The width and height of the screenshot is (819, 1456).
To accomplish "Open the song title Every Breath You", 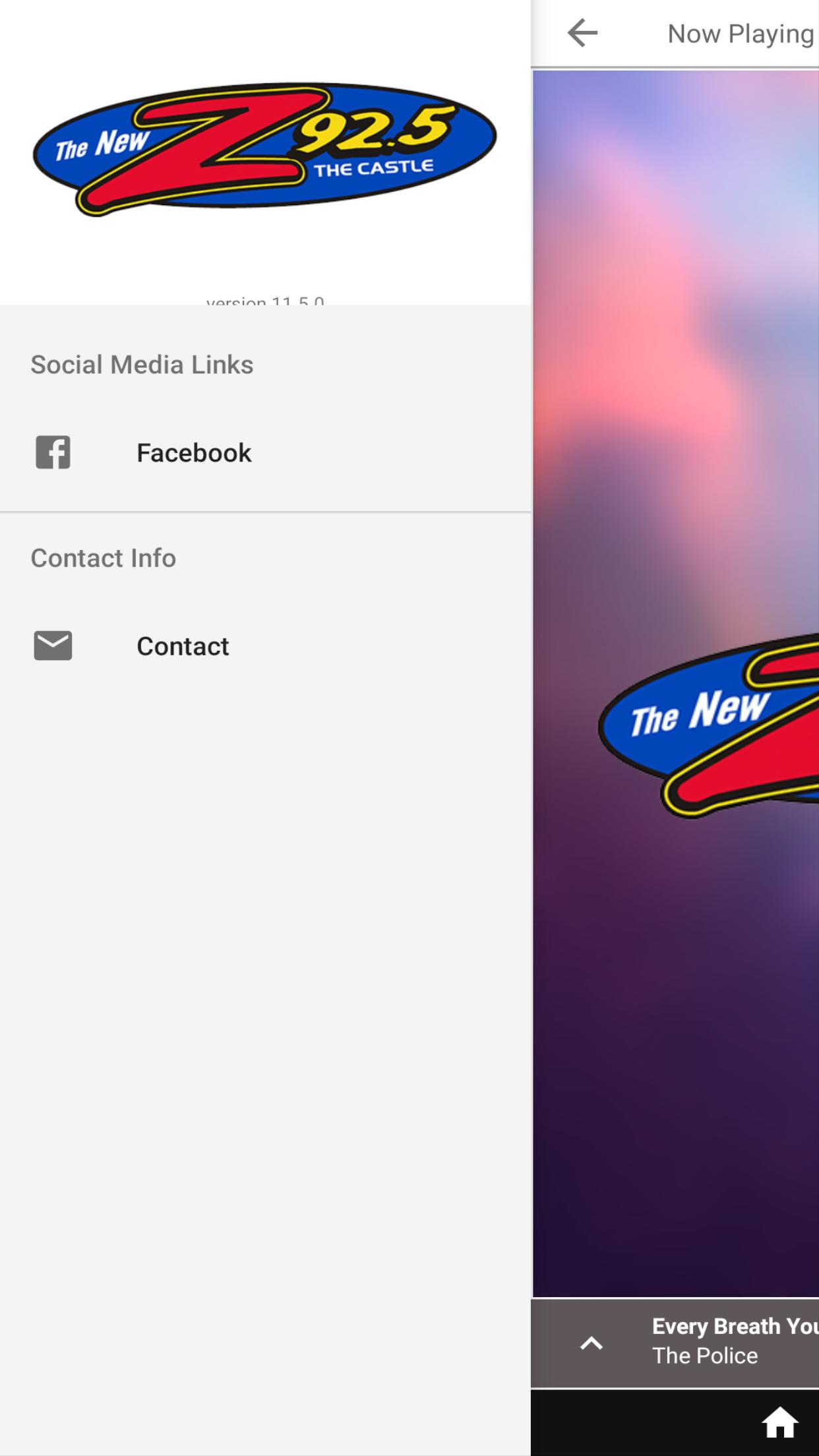I will click(735, 1326).
